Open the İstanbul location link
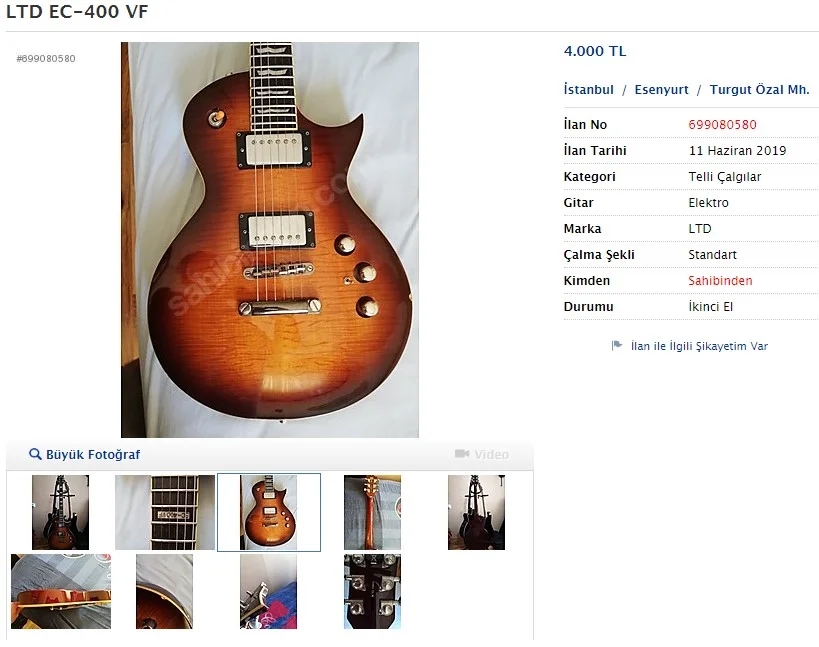Viewport: 819px width, 647px height. [x=589, y=89]
